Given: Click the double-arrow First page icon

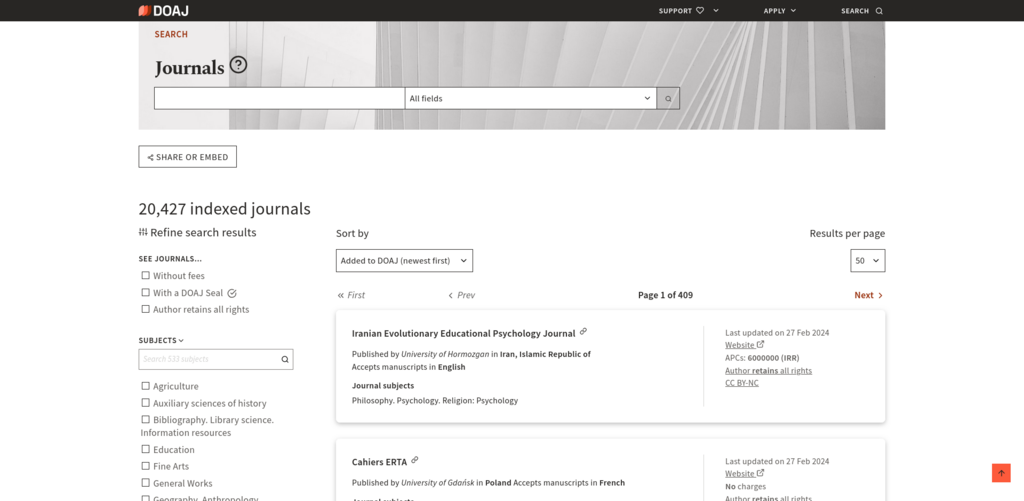Looking at the screenshot, I should [340, 295].
